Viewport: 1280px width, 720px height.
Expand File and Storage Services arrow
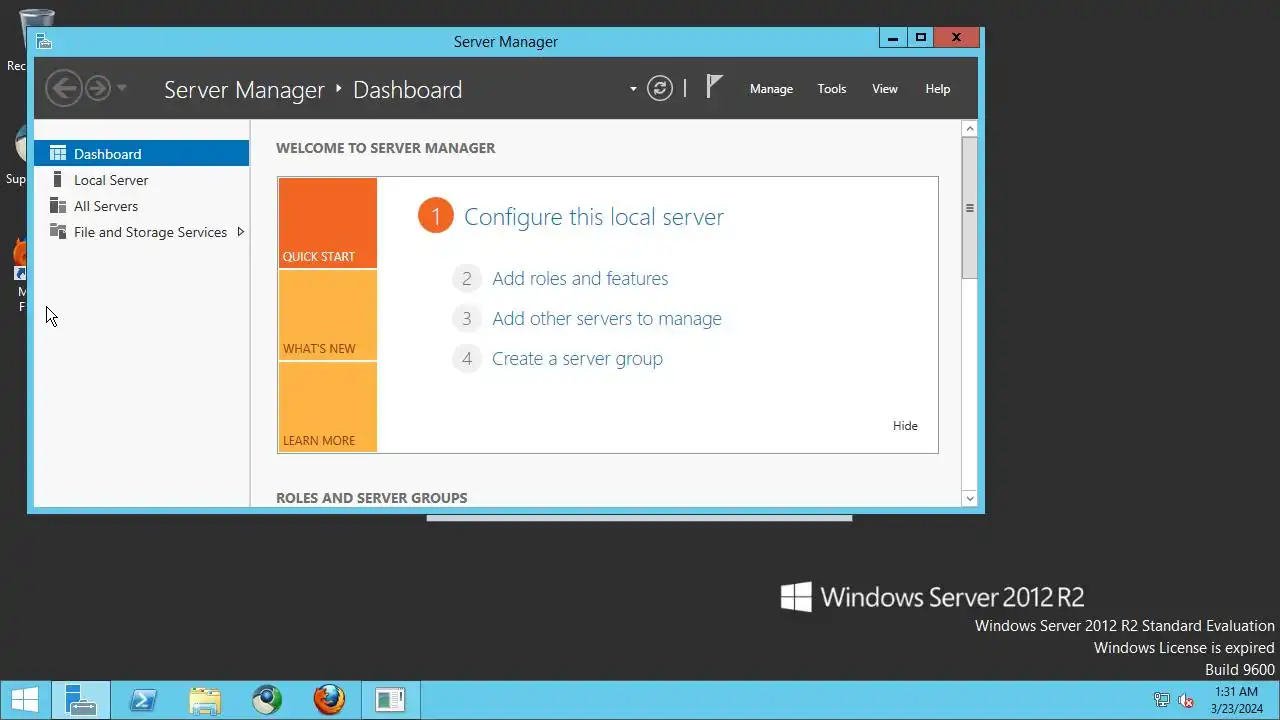coord(240,232)
